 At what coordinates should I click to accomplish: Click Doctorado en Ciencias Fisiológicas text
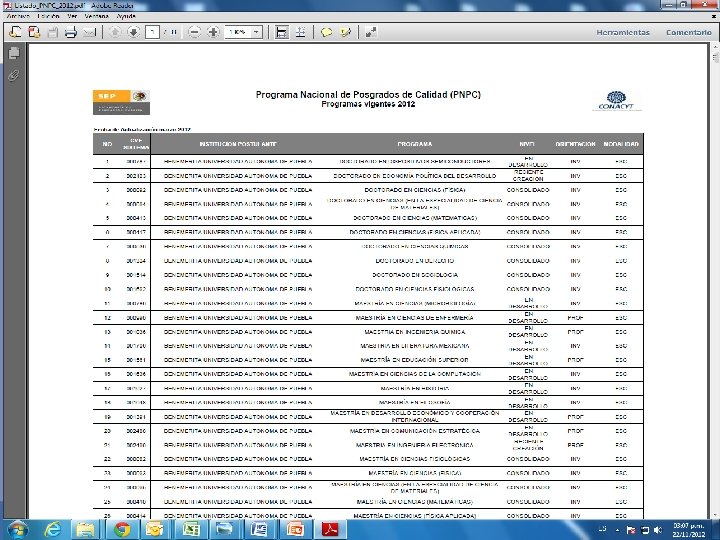[x=415, y=289]
